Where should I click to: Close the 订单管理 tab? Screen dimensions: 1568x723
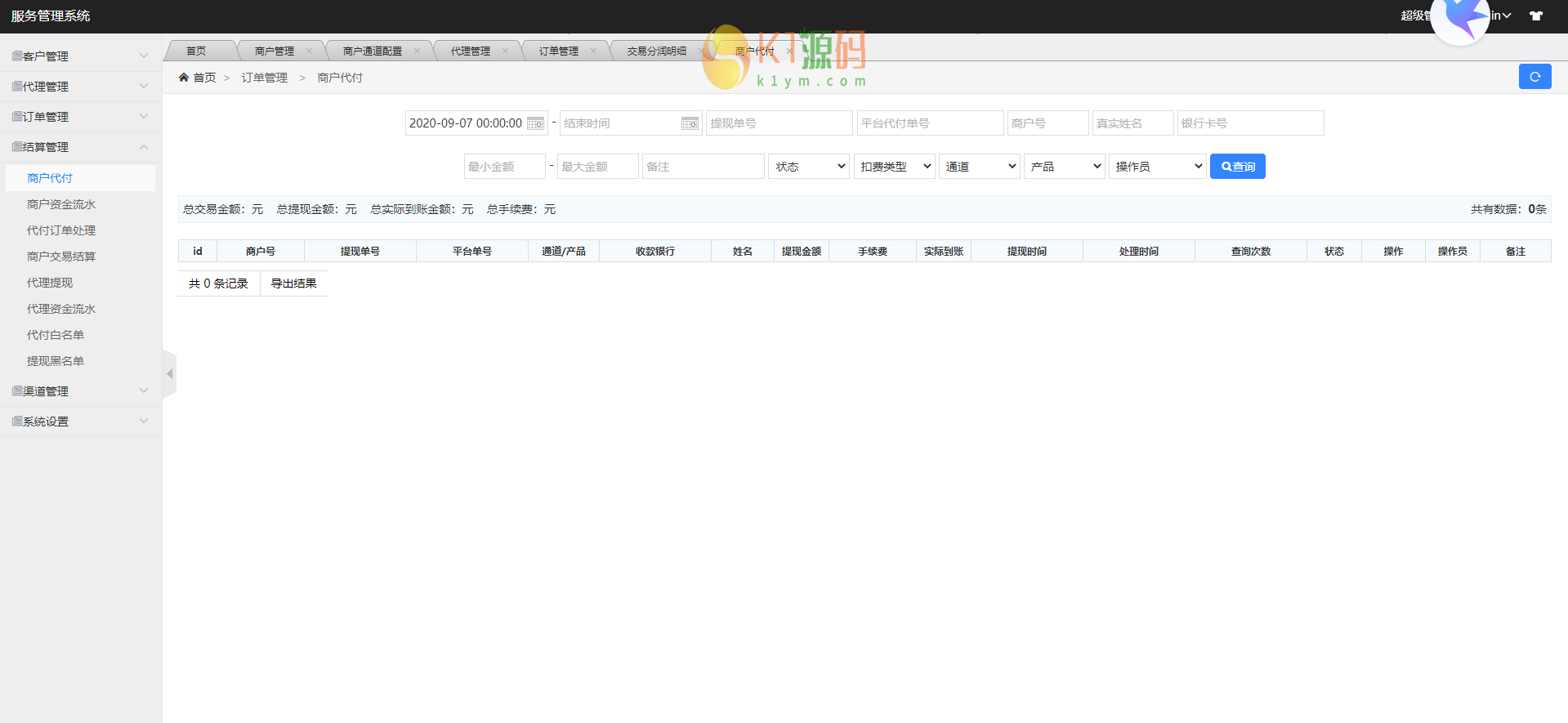pos(593,51)
